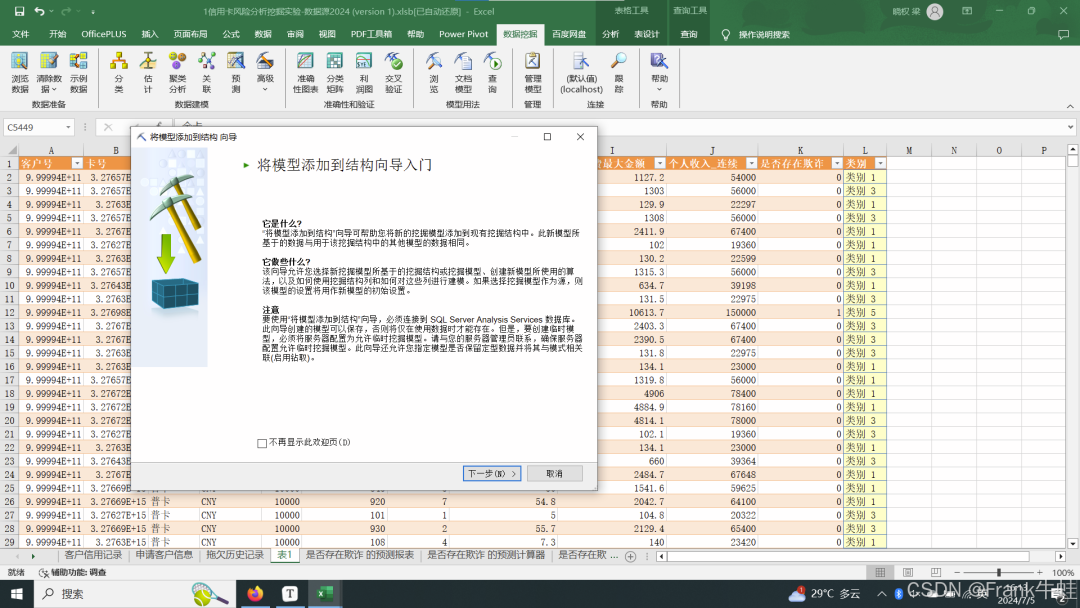Launch the 估计 estimate tool
1080x608 pixels.
point(148,72)
